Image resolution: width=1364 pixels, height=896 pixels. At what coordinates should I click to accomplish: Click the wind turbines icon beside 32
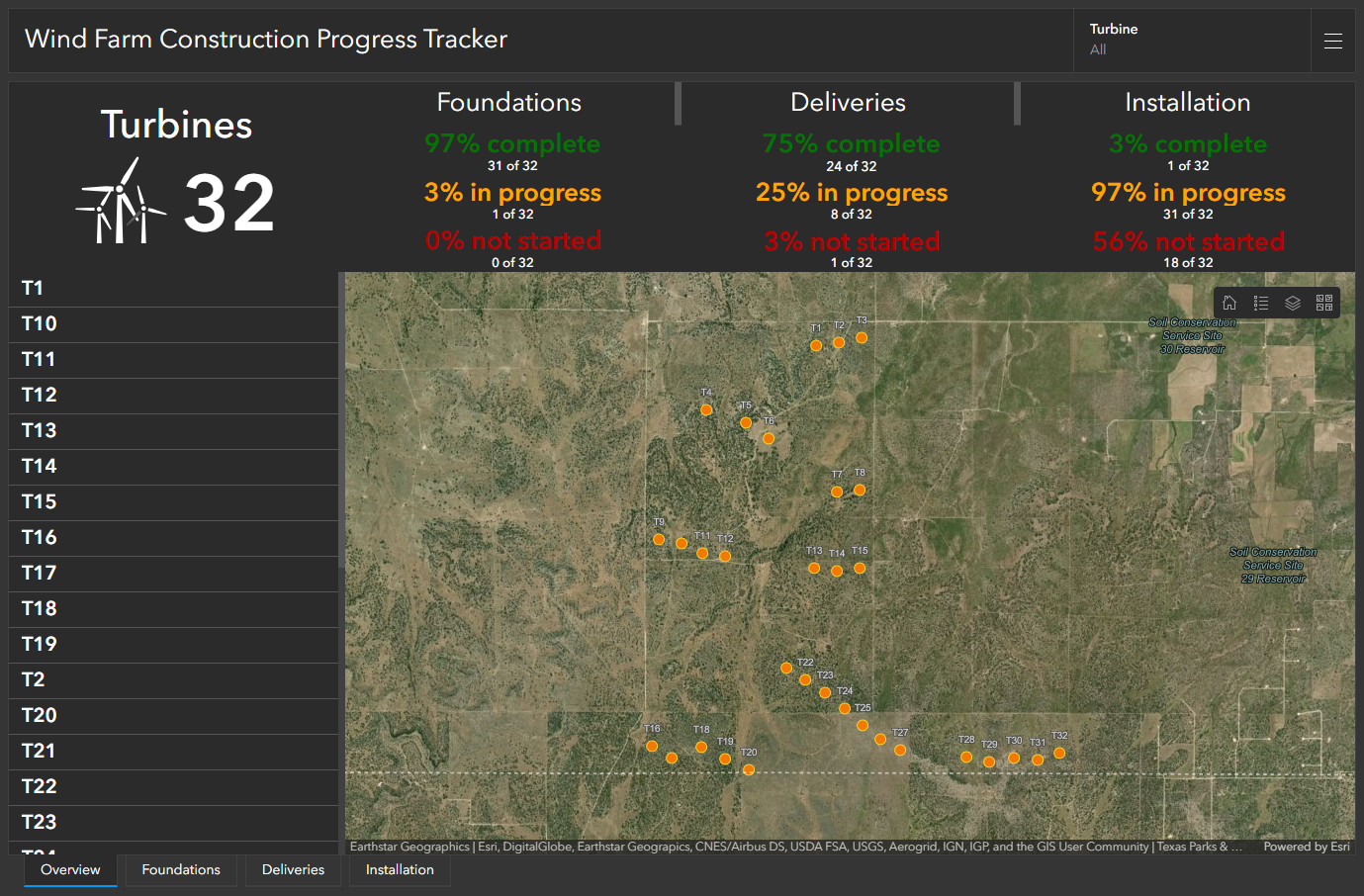tap(121, 203)
